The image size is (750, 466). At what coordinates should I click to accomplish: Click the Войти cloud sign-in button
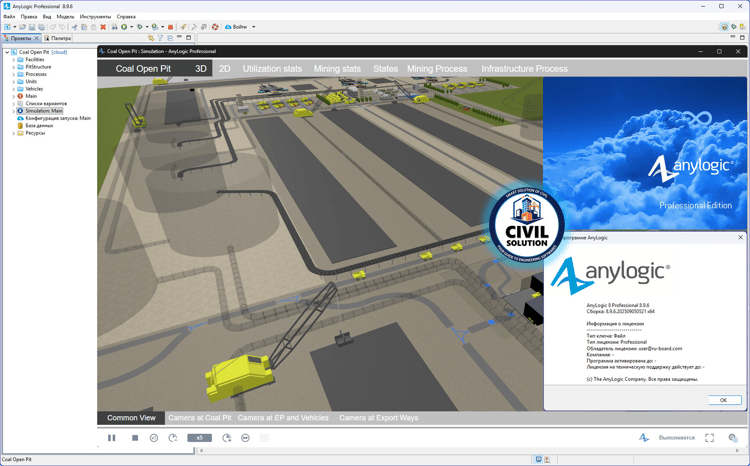pyautogui.click(x=237, y=27)
